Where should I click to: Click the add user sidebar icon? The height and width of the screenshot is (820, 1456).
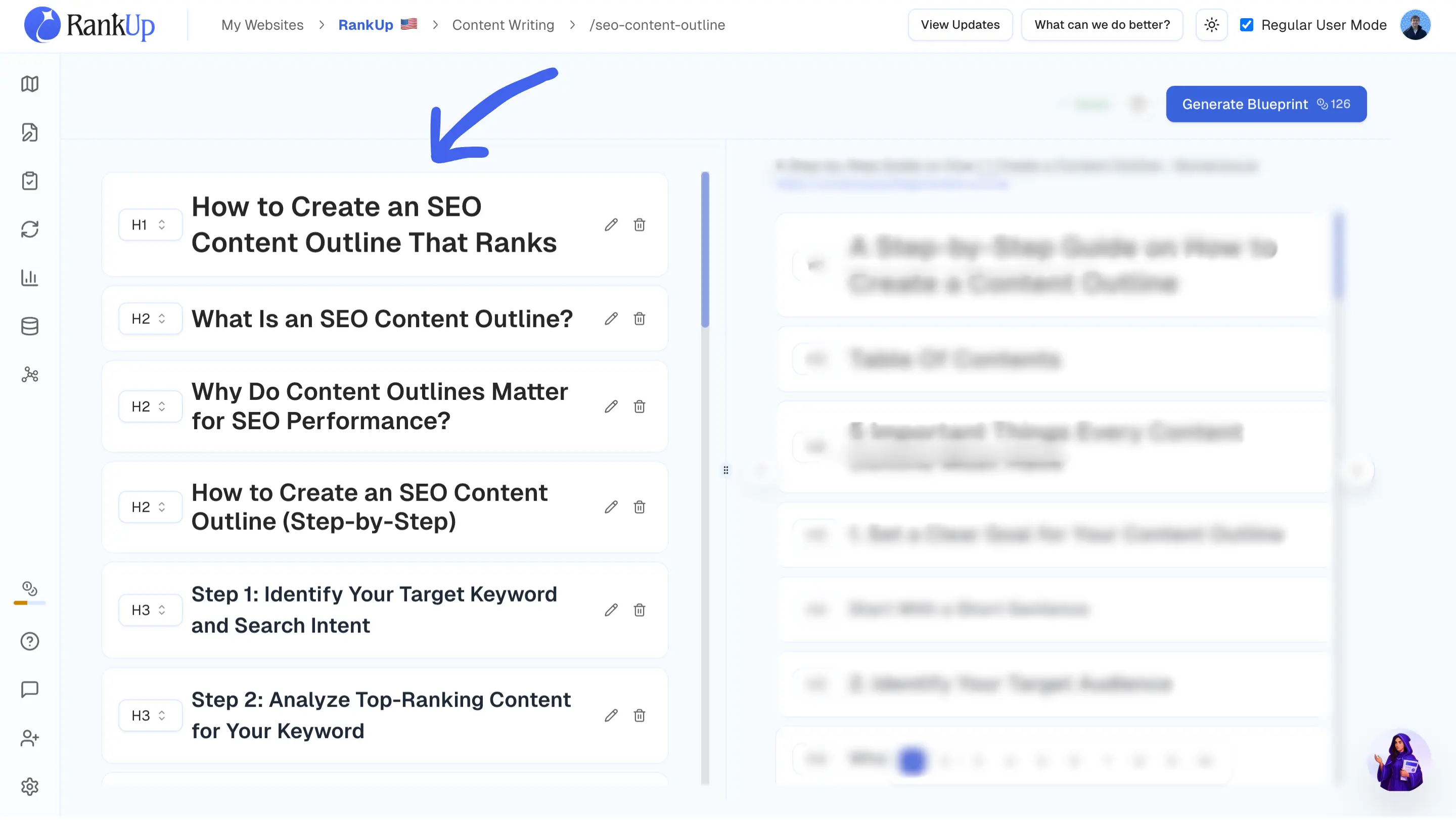[x=29, y=738]
